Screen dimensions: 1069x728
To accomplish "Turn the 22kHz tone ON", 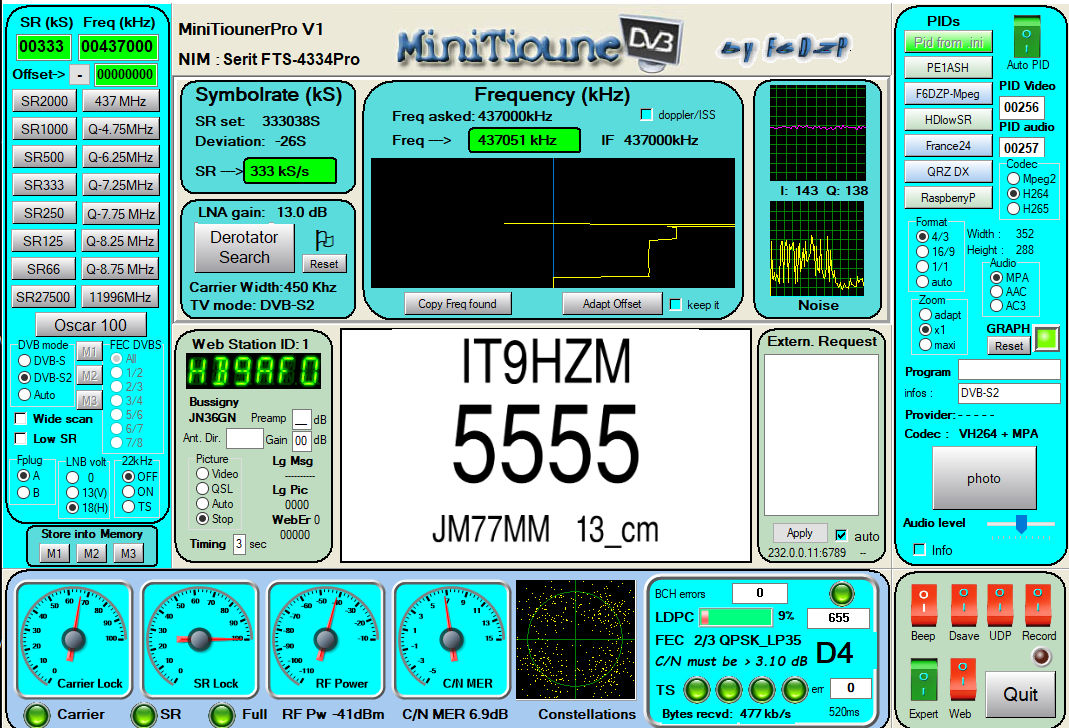I will coord(128,491).
